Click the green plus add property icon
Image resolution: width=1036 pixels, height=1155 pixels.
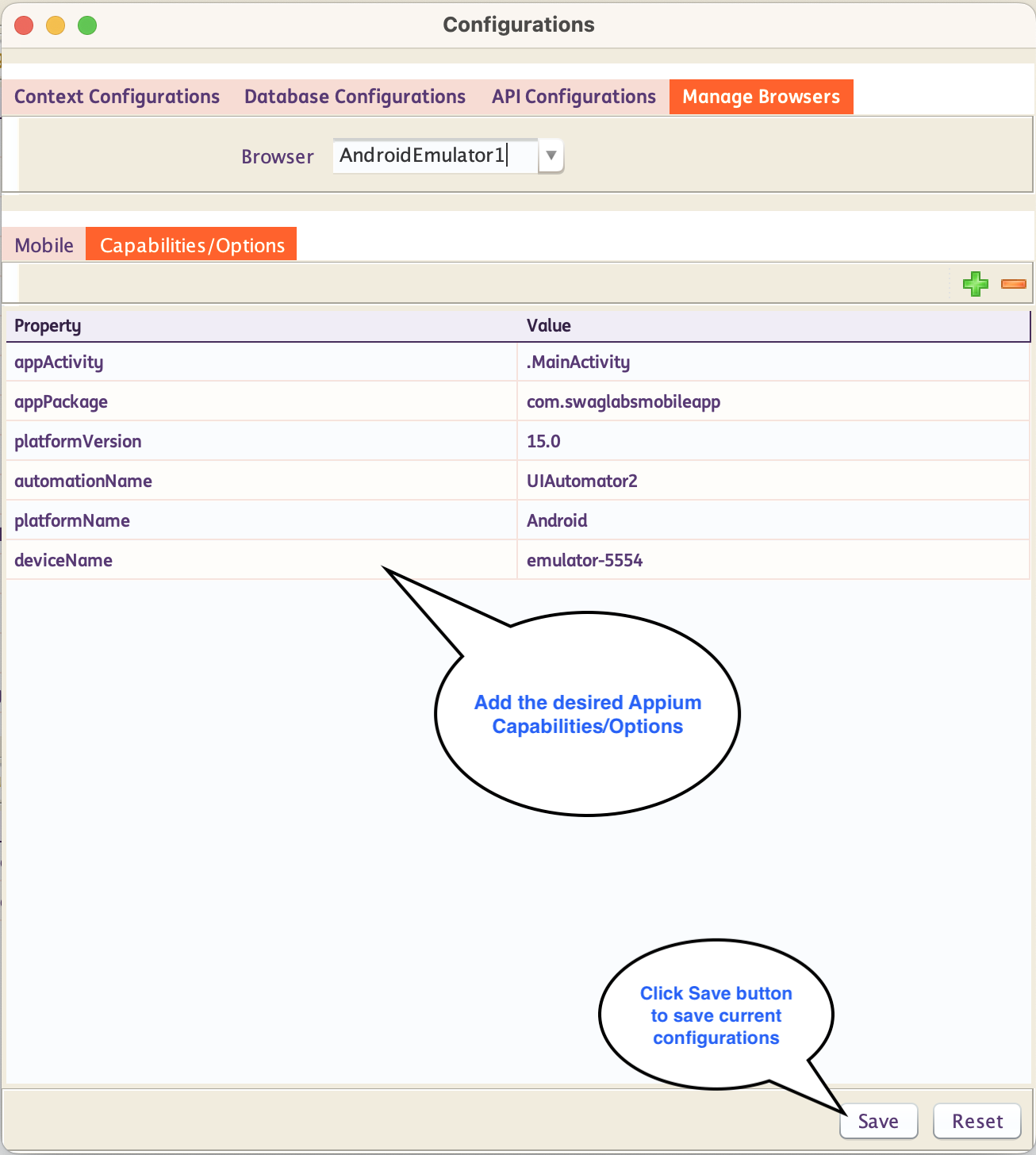click(x=975, y=283)
